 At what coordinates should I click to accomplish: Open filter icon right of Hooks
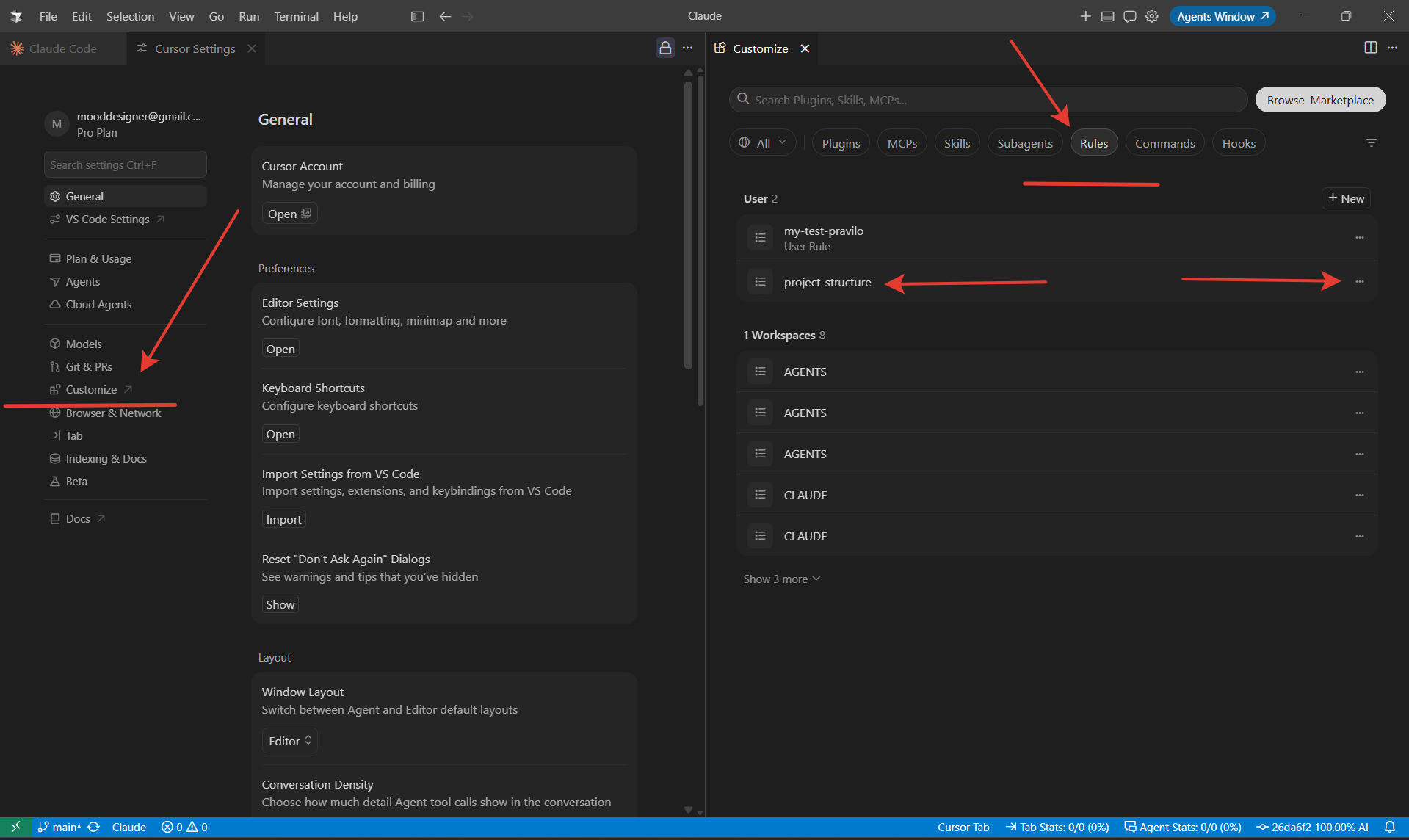pos(1371,142)
